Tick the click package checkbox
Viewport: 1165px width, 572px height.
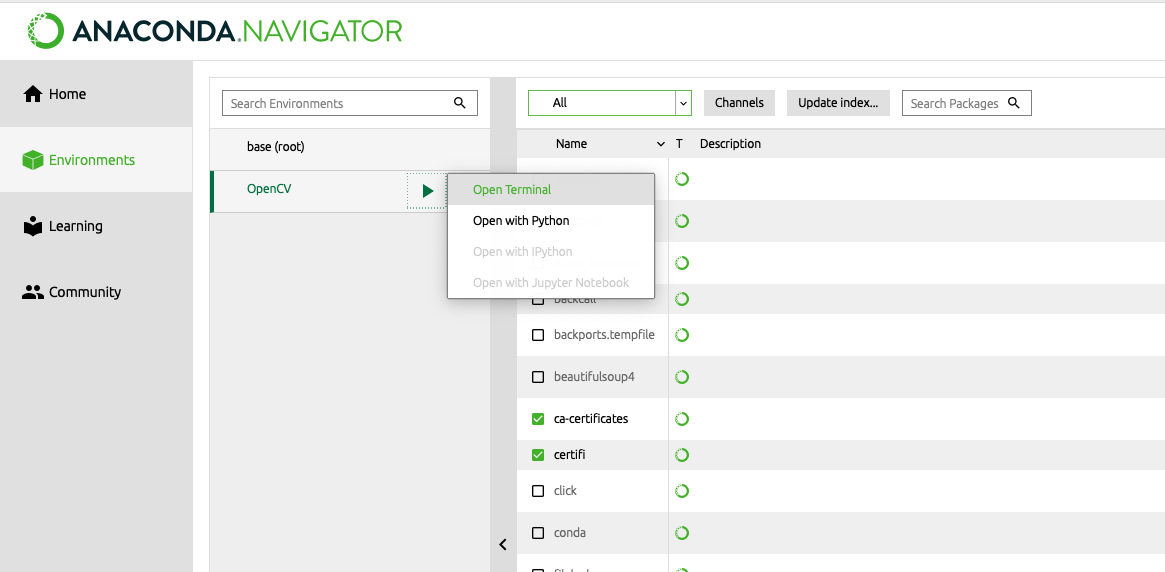pyautogui.click(x=538, y=491)
